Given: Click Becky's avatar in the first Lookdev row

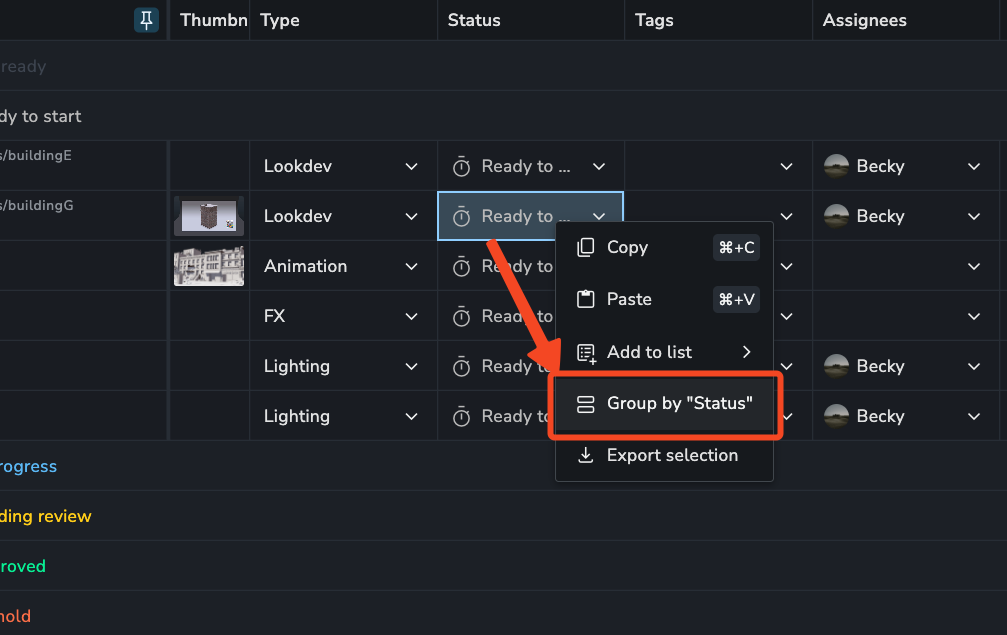Looking at the screenshot, I should tap(836, 166).
